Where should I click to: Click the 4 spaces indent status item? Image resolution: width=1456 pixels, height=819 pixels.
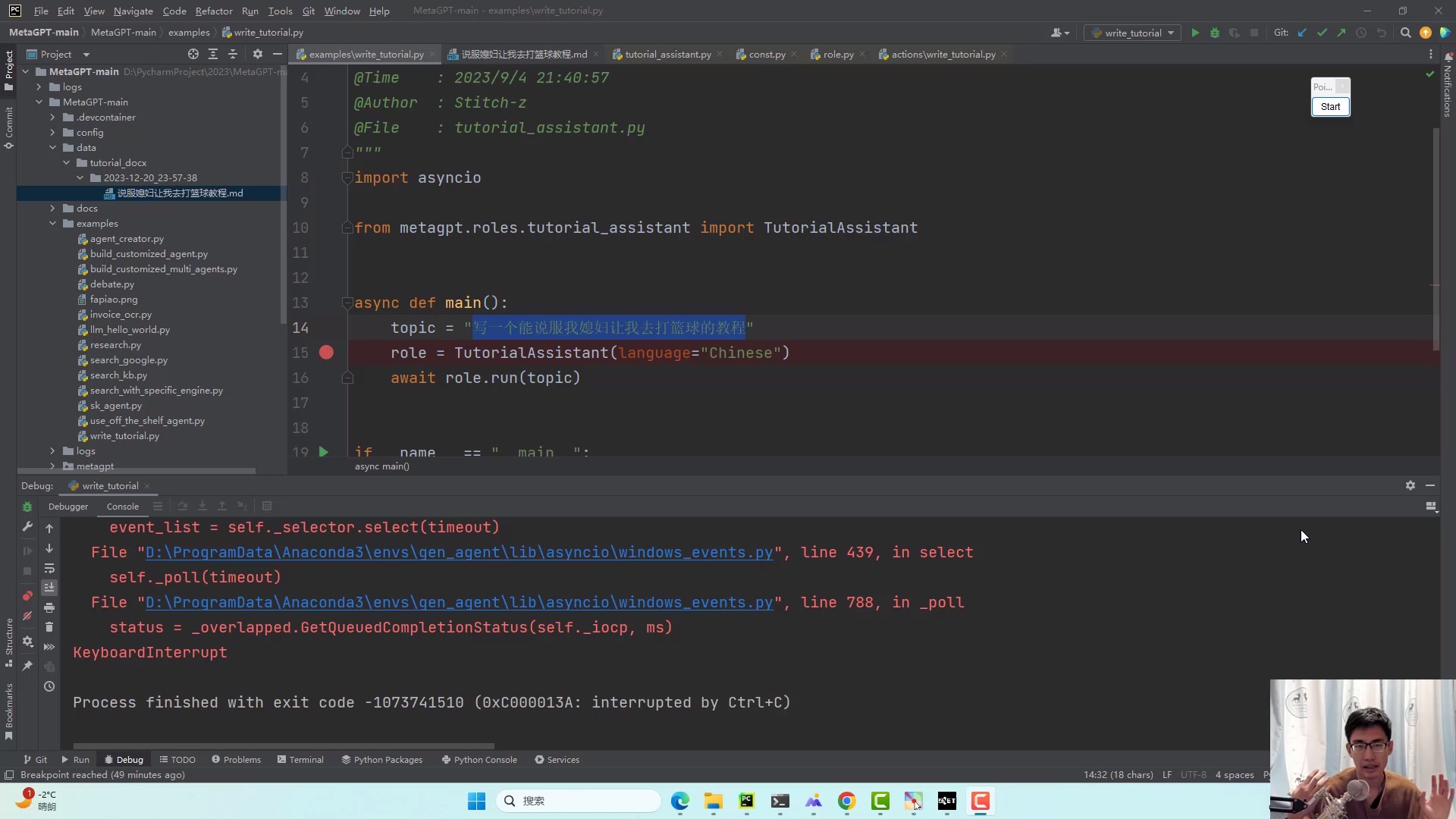coord(1235,774)
